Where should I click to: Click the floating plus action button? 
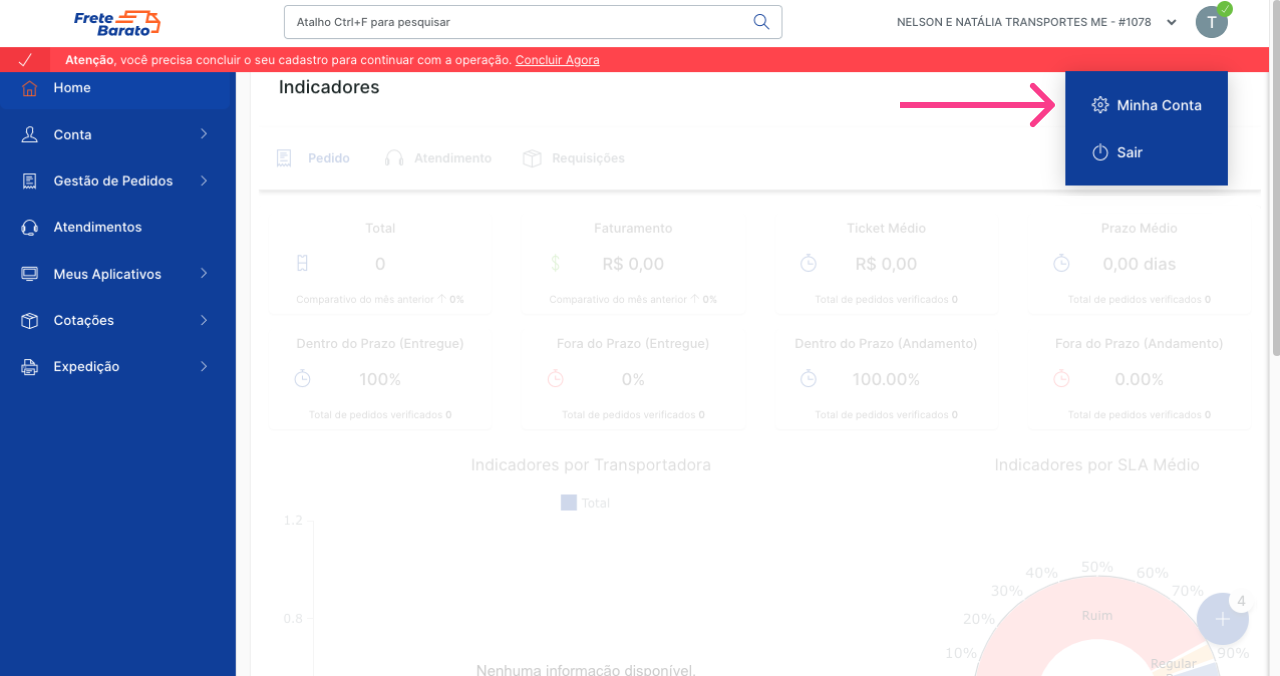click(x=1222, y=619)
